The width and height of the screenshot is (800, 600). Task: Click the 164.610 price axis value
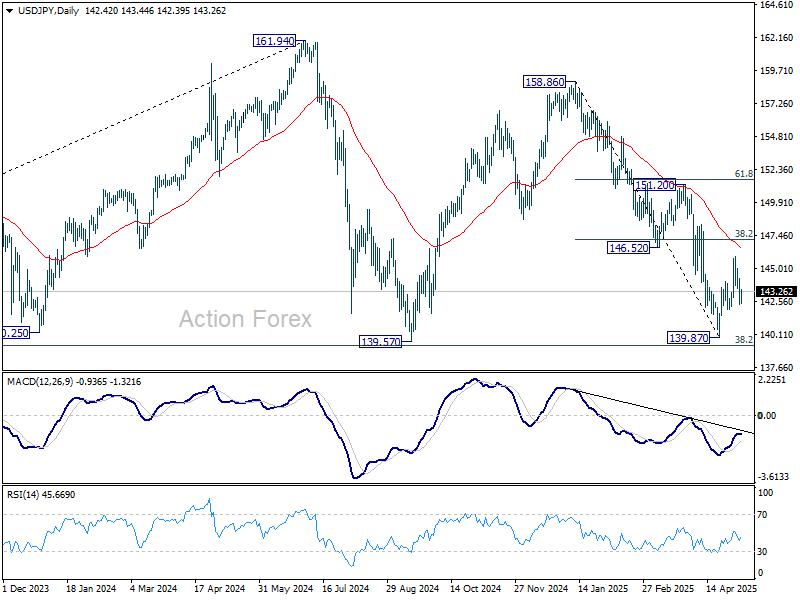[x=776, y=5]
